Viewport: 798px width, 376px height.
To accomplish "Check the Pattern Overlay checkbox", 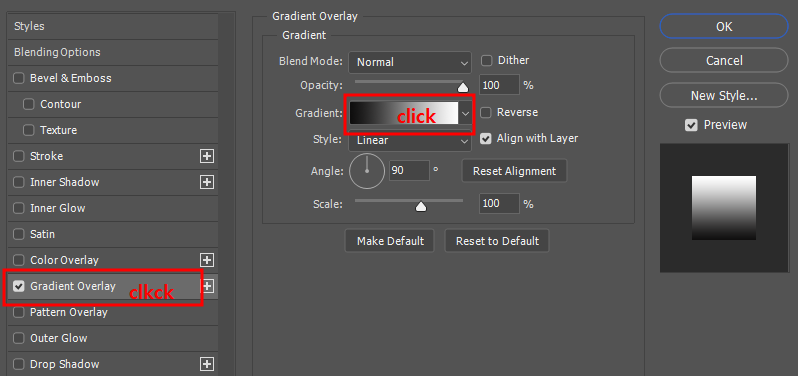I will (19, 312).
